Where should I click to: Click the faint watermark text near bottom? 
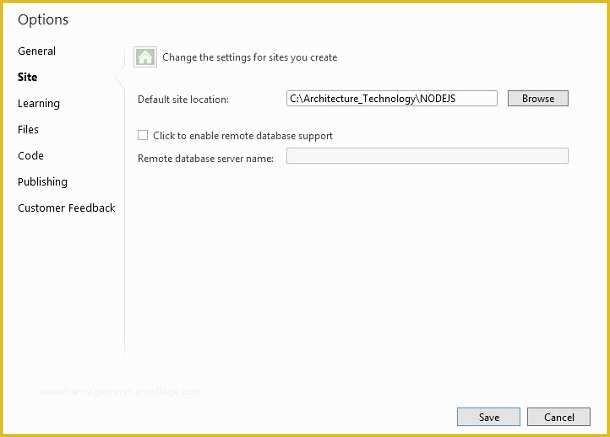(x=120, y=391)
